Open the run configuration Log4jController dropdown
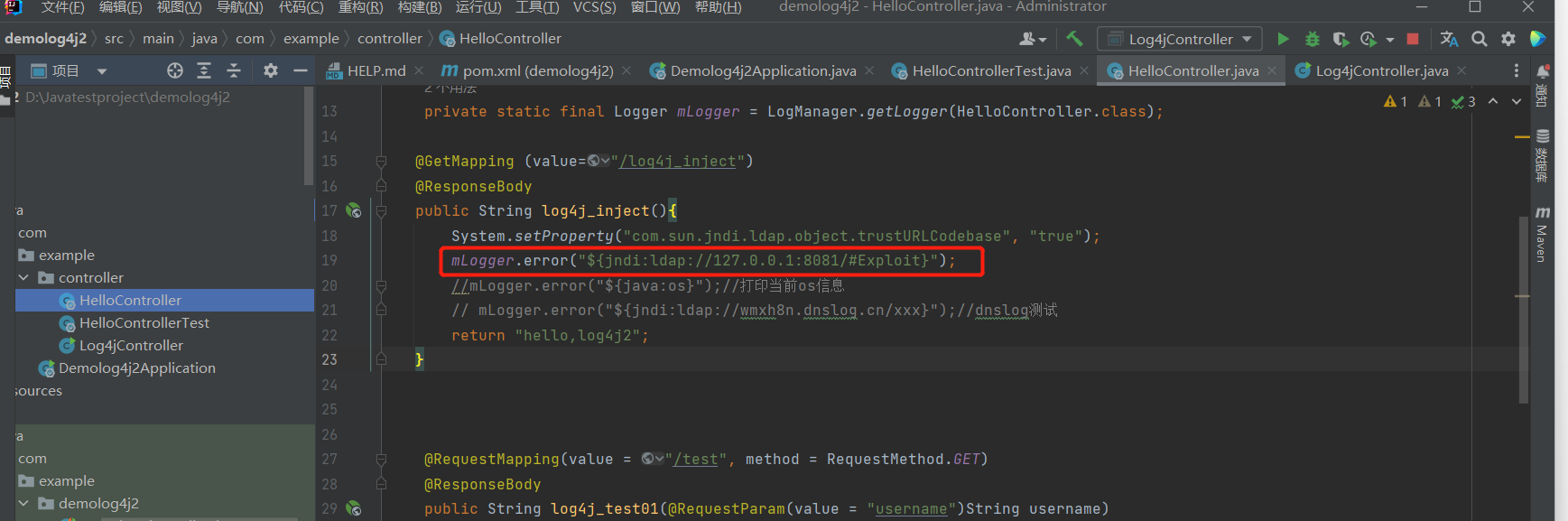Image resolution: width=1568 pixels, height=521 pixels. point(1180,39)
